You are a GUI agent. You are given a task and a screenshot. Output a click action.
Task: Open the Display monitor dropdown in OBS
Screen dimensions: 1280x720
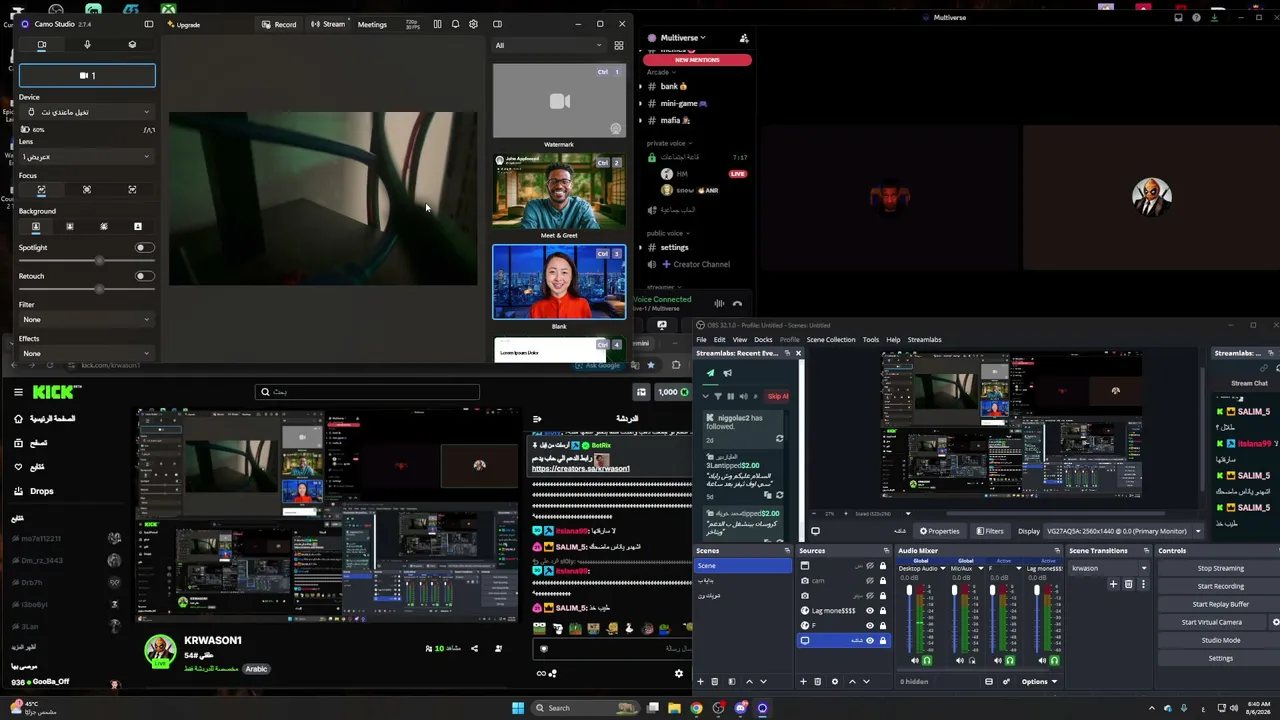click(x=1123, y=531)
